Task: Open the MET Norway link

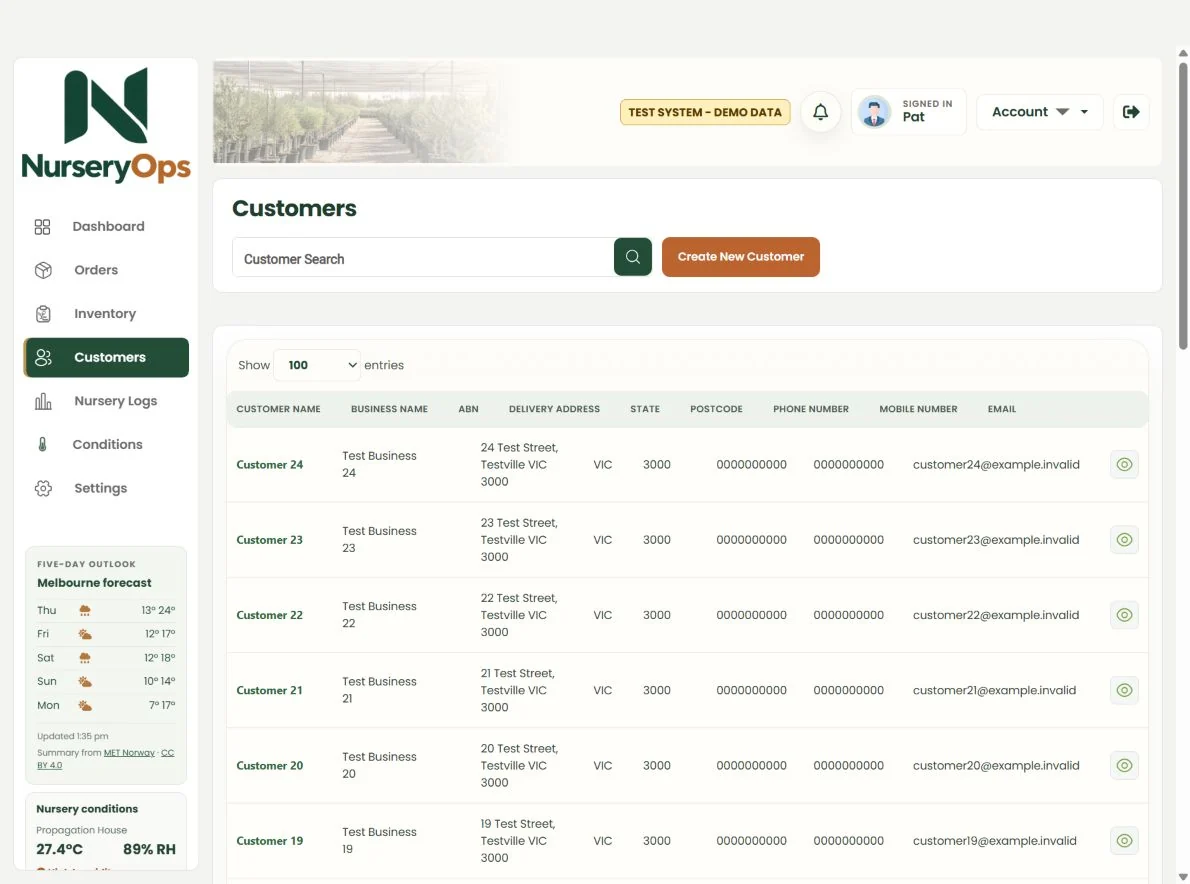Action: point(129,753)
